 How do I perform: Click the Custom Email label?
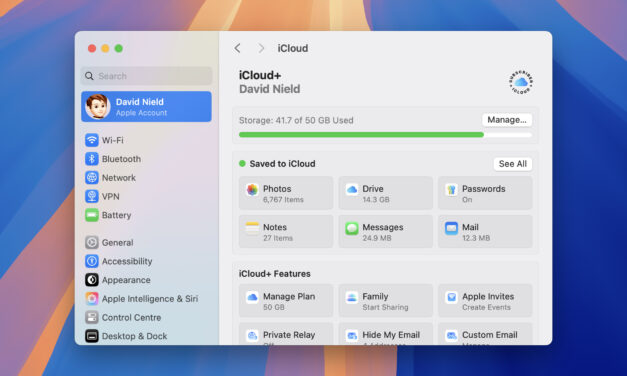[489, 335]
